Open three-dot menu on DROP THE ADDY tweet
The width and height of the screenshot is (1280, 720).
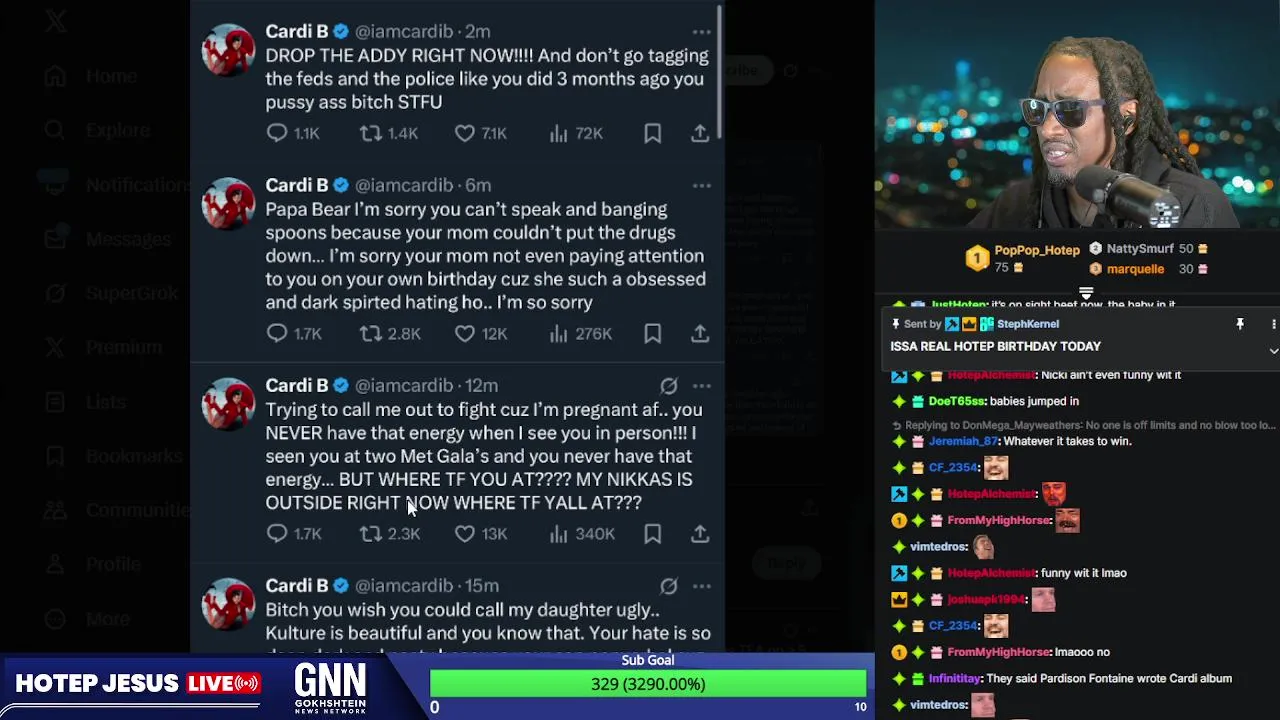[701, 32]
